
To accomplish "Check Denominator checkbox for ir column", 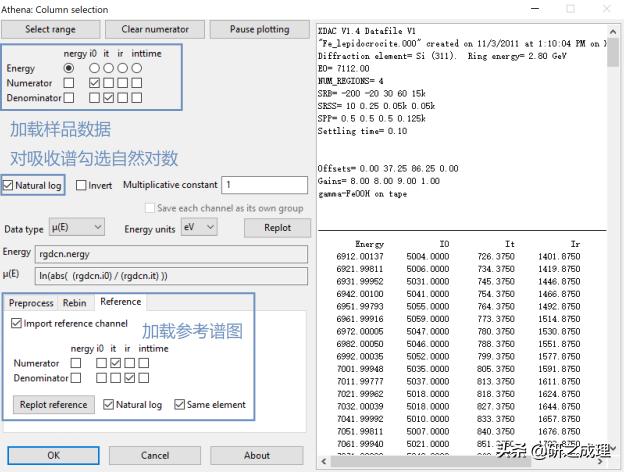I will (123, 98).
